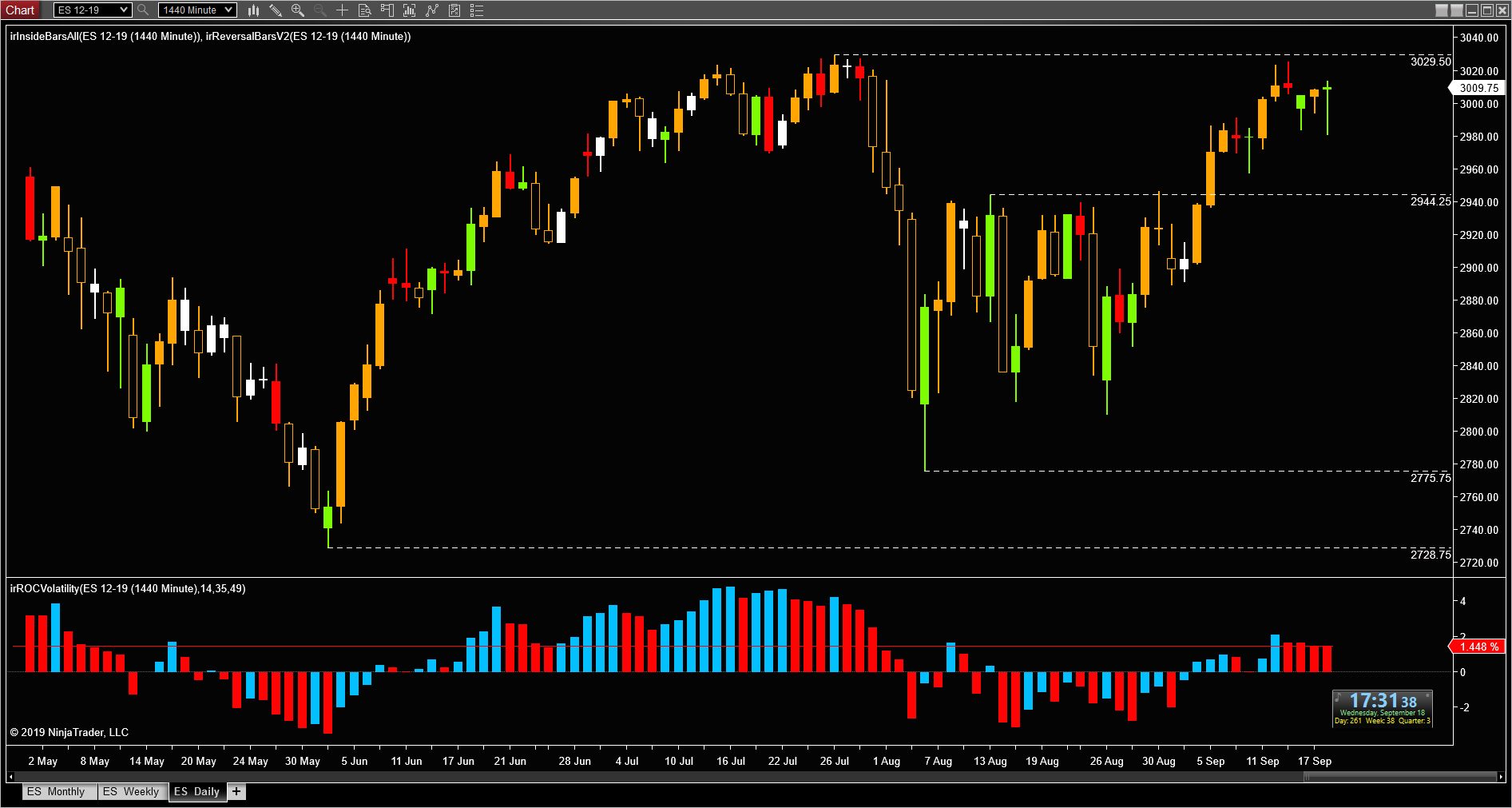The width and height of the screenshot is (1512, 808).
Task: Click the current price marker 3009.75
Action: [1478, 88]
